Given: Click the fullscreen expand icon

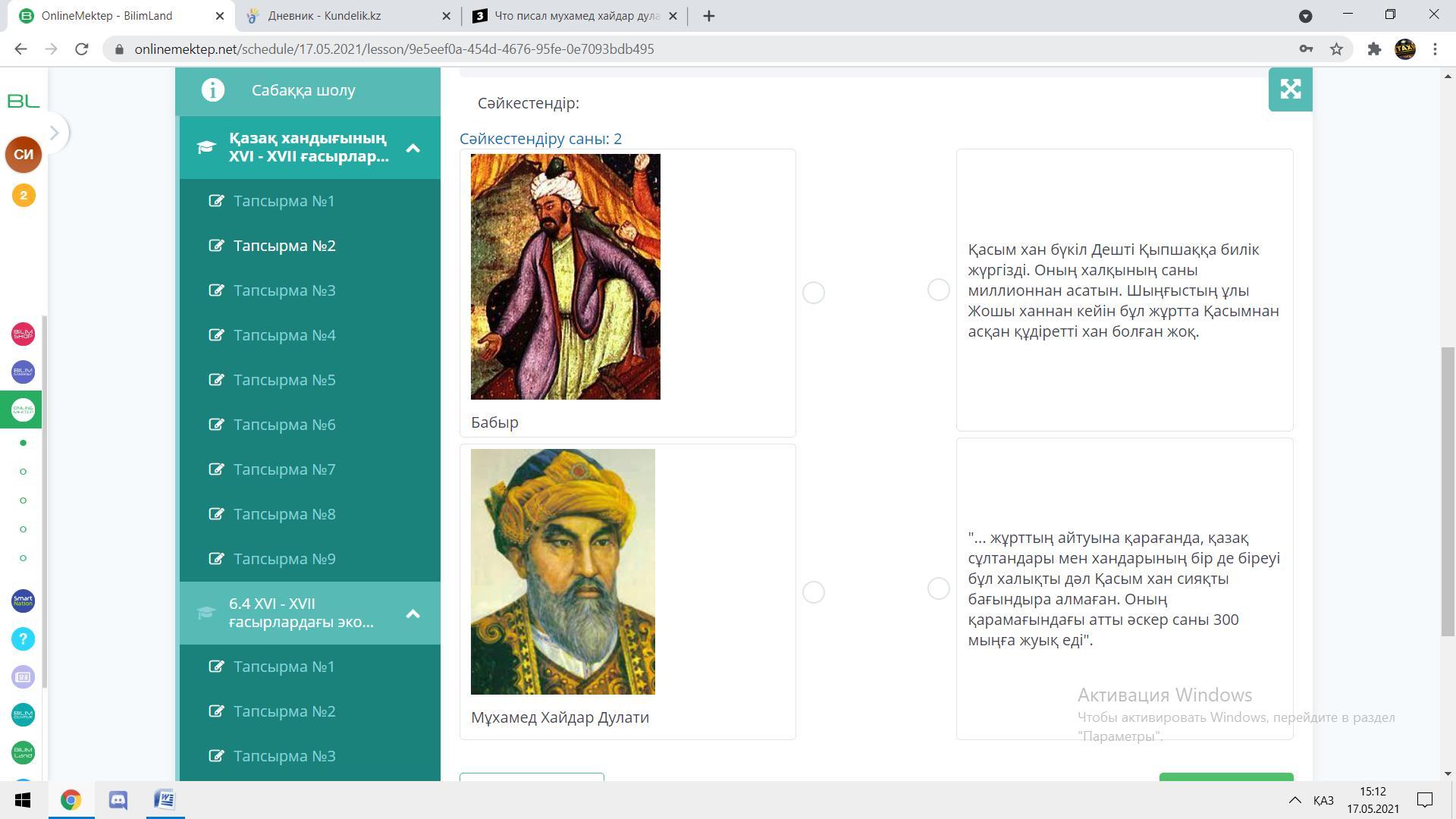Looking at the screenshot, I should (1290, 89).
